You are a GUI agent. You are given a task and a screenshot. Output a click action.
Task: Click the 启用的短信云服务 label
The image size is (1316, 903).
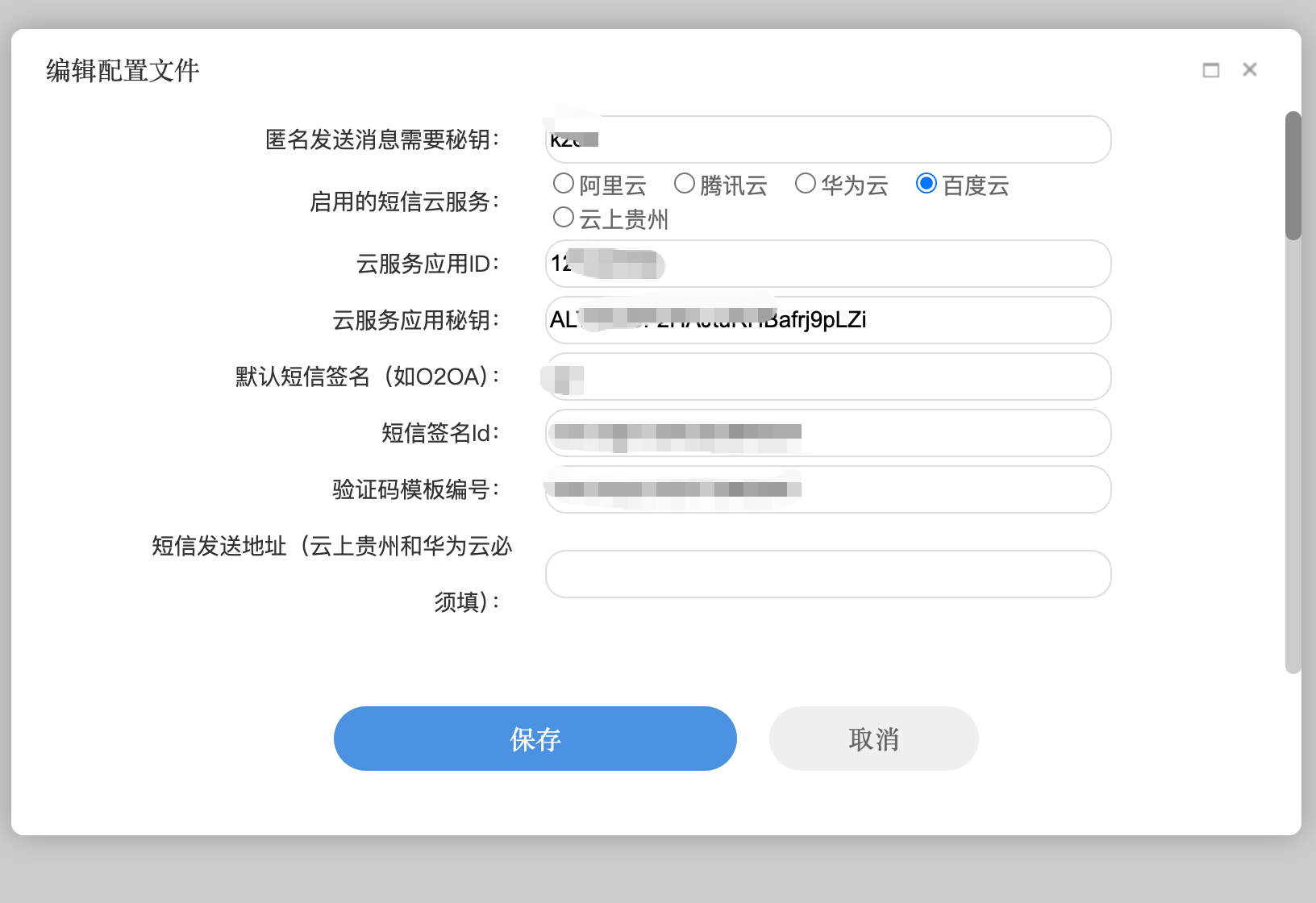tap(406, 202)
